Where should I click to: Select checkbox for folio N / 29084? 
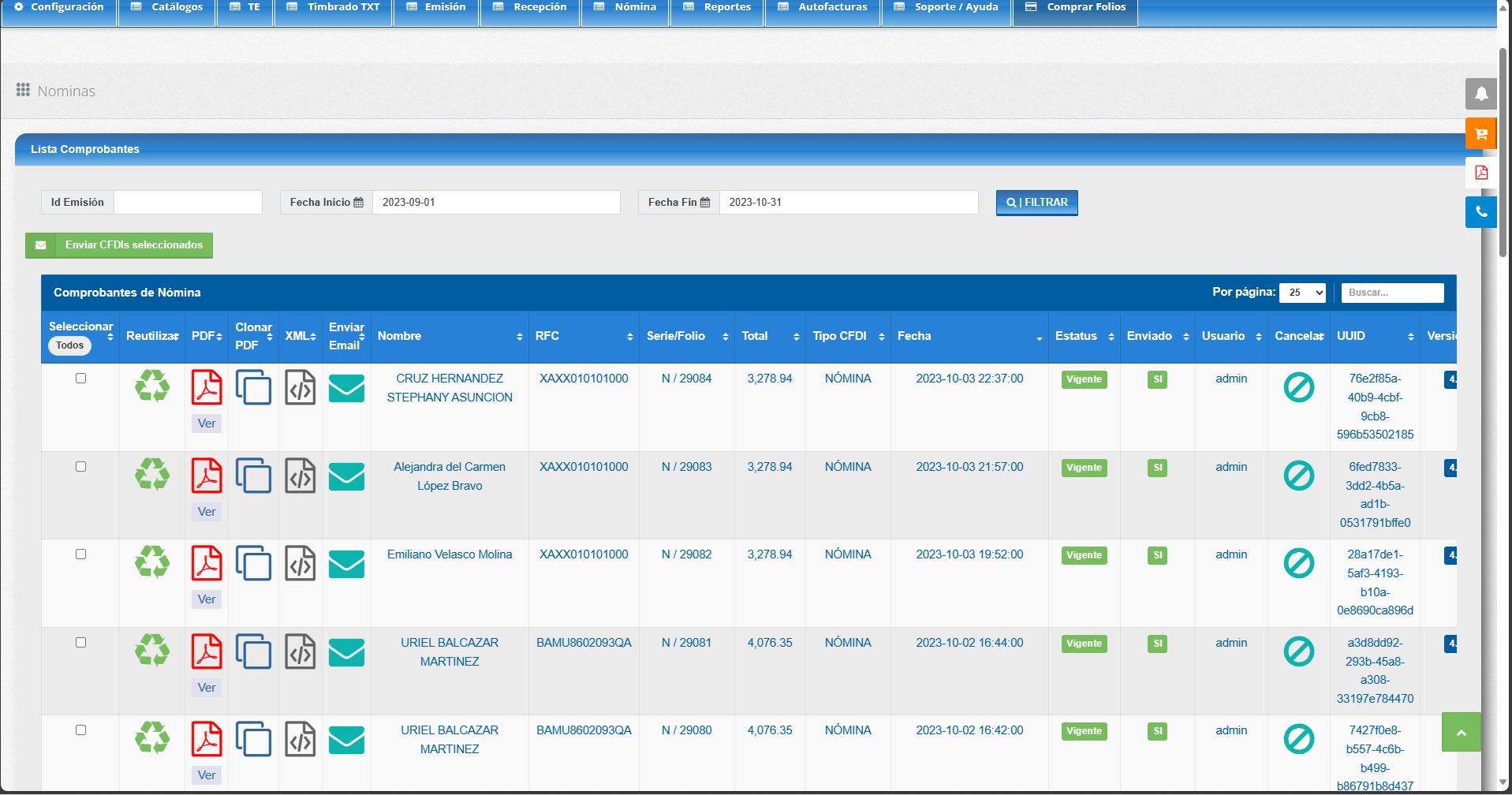[x=80, y=379]
